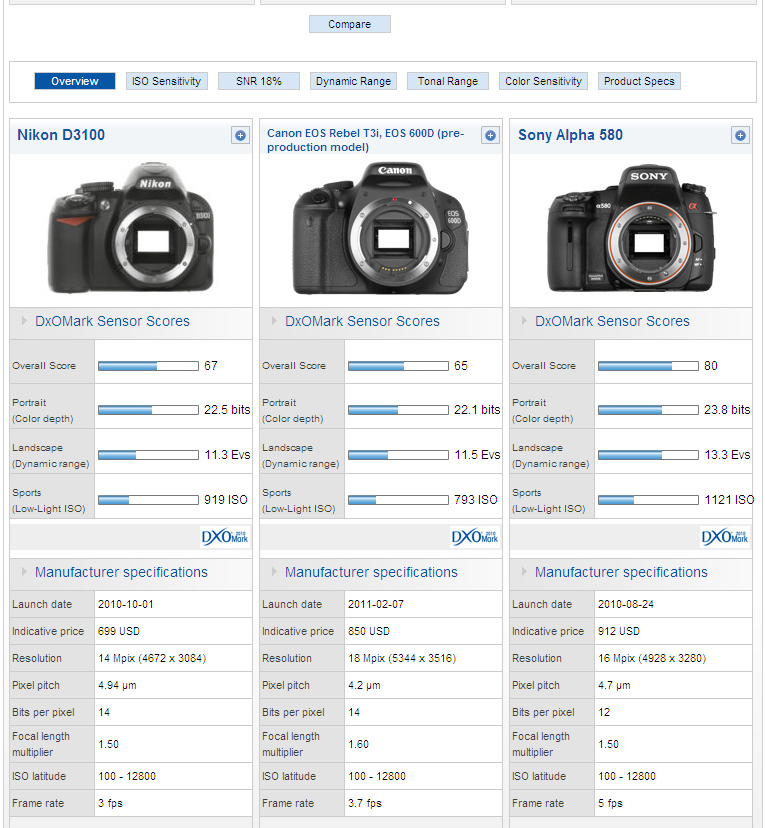
Task: Click the plus icon beside Canon EOS Rebel T3i
Action: pos(490,136)
